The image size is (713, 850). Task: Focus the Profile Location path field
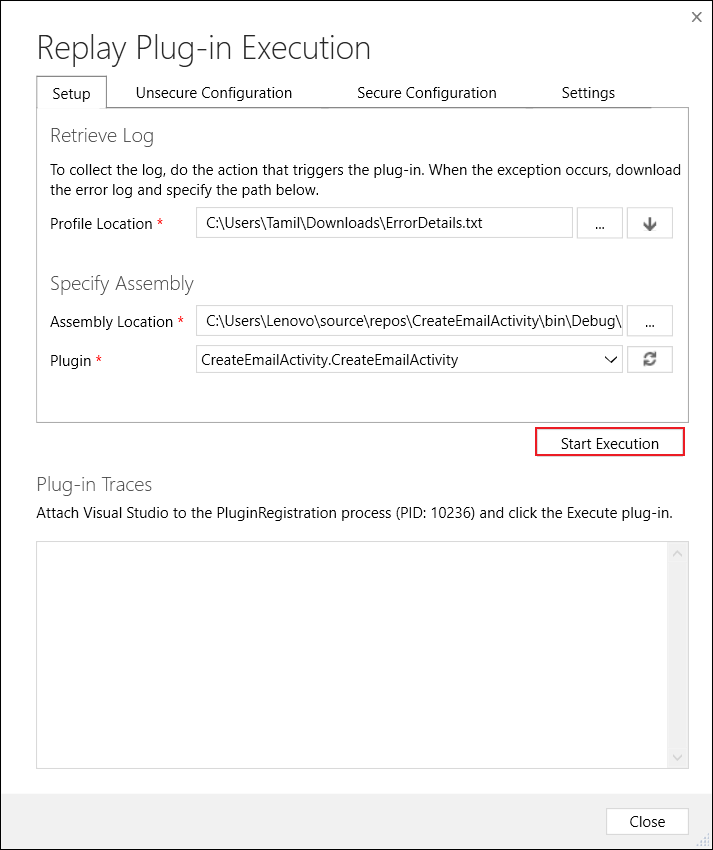point(384,223)
